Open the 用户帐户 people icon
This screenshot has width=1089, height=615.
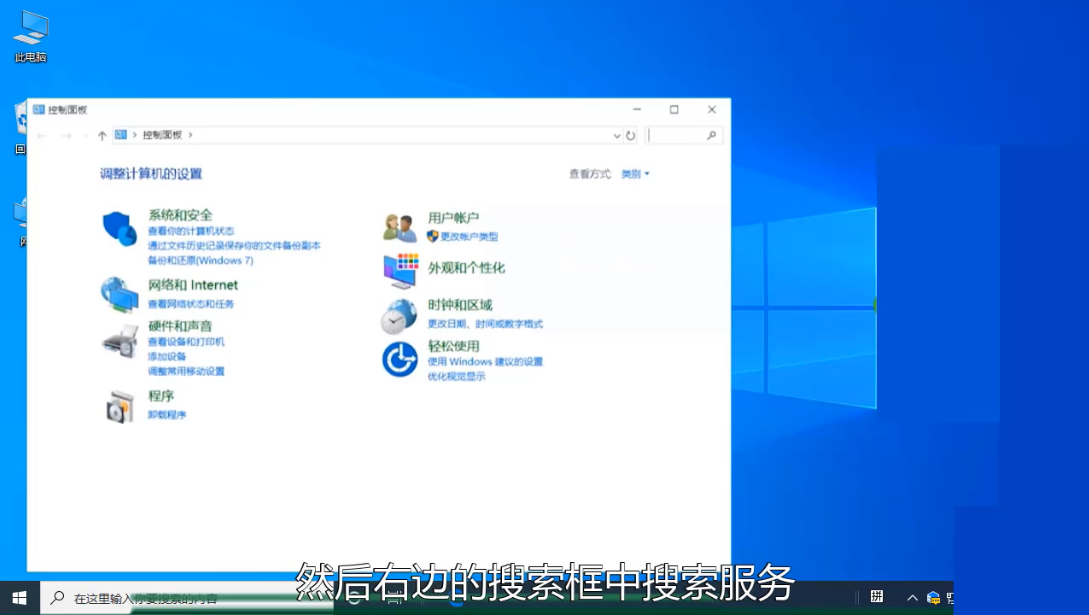tap(399, 228)
